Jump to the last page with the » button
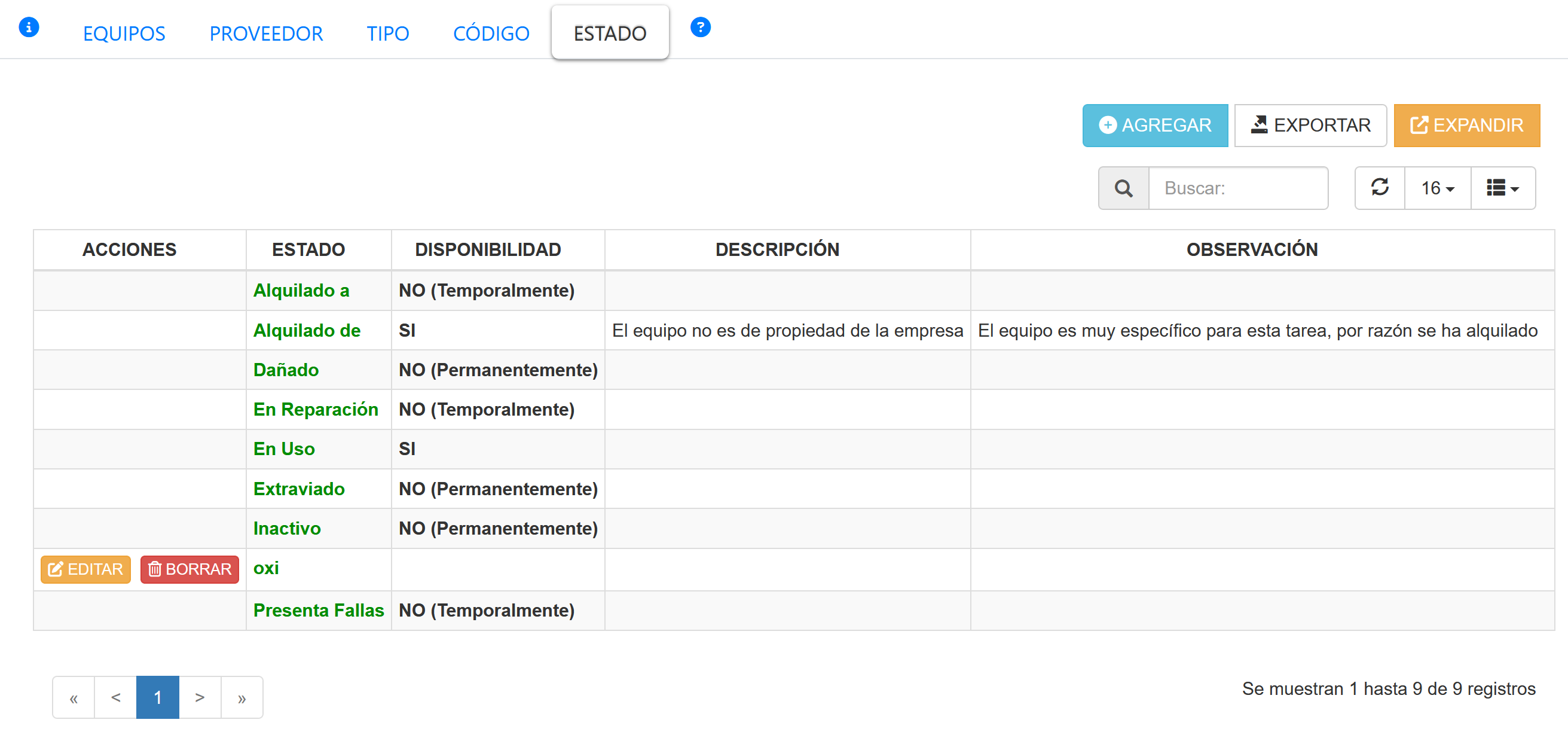This screenshot has width=1568, height=735. click(242, 697)
